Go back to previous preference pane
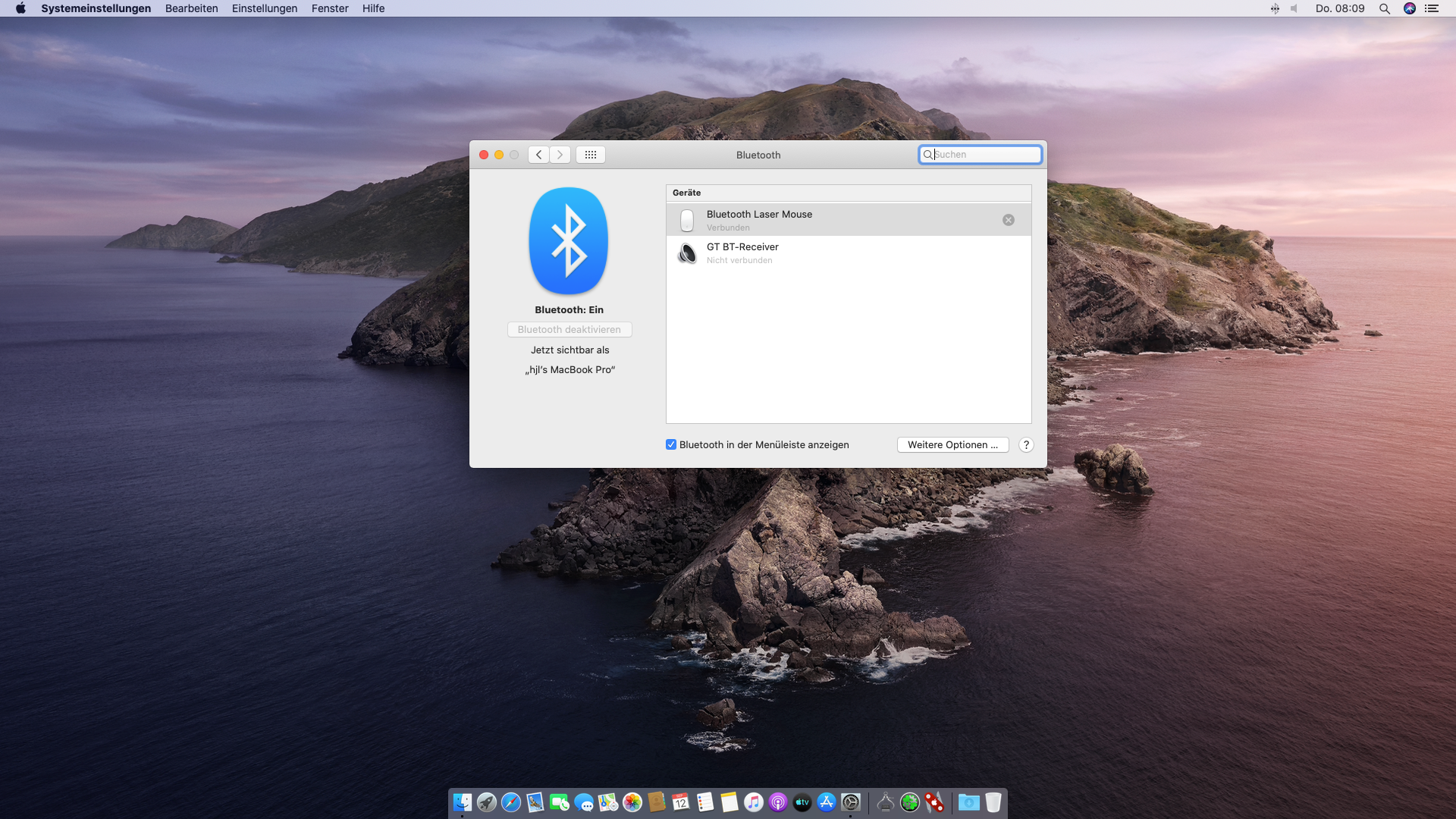 pyautogui.click(x=538, y=155)
